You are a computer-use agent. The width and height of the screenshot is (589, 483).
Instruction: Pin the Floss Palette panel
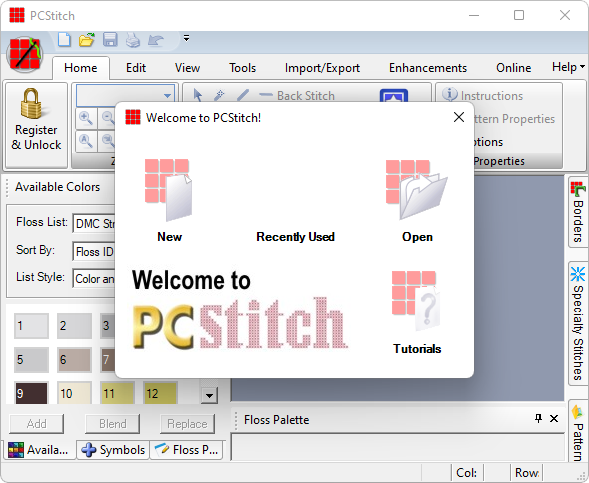[538, 418]
